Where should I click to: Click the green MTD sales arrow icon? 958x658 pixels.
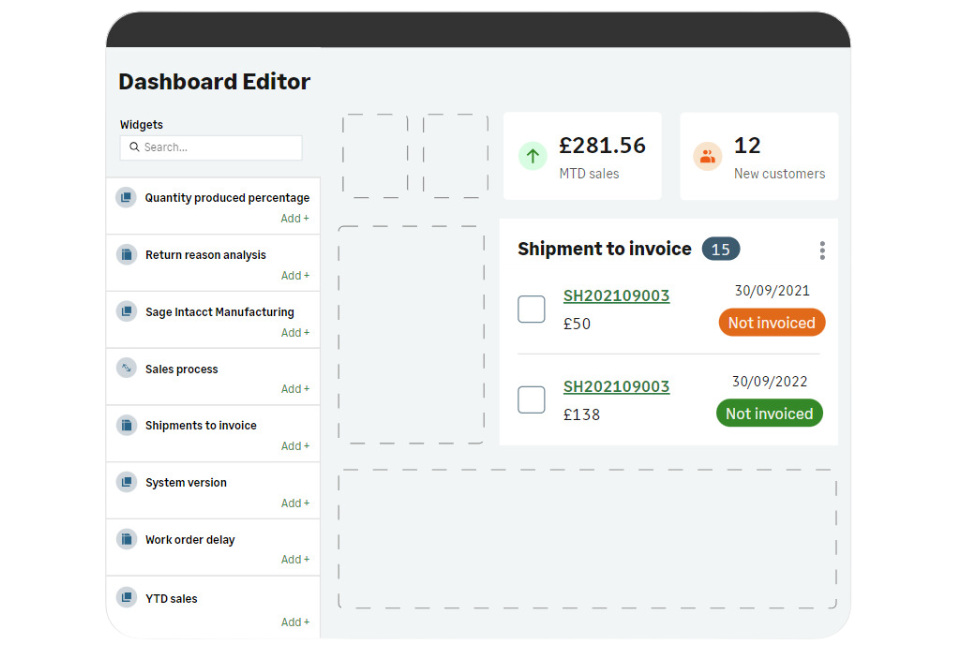coord(532,156)
